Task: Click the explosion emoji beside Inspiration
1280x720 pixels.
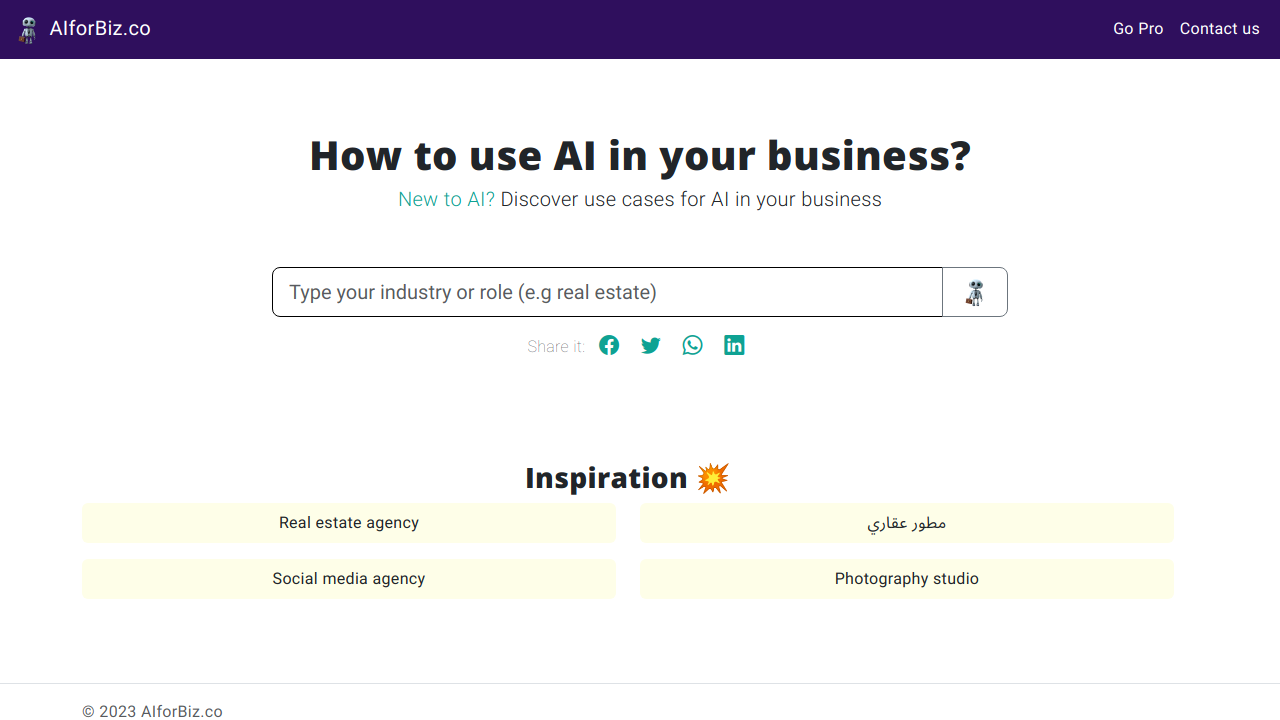Action: pyautogui.click(x=713, y=478)
